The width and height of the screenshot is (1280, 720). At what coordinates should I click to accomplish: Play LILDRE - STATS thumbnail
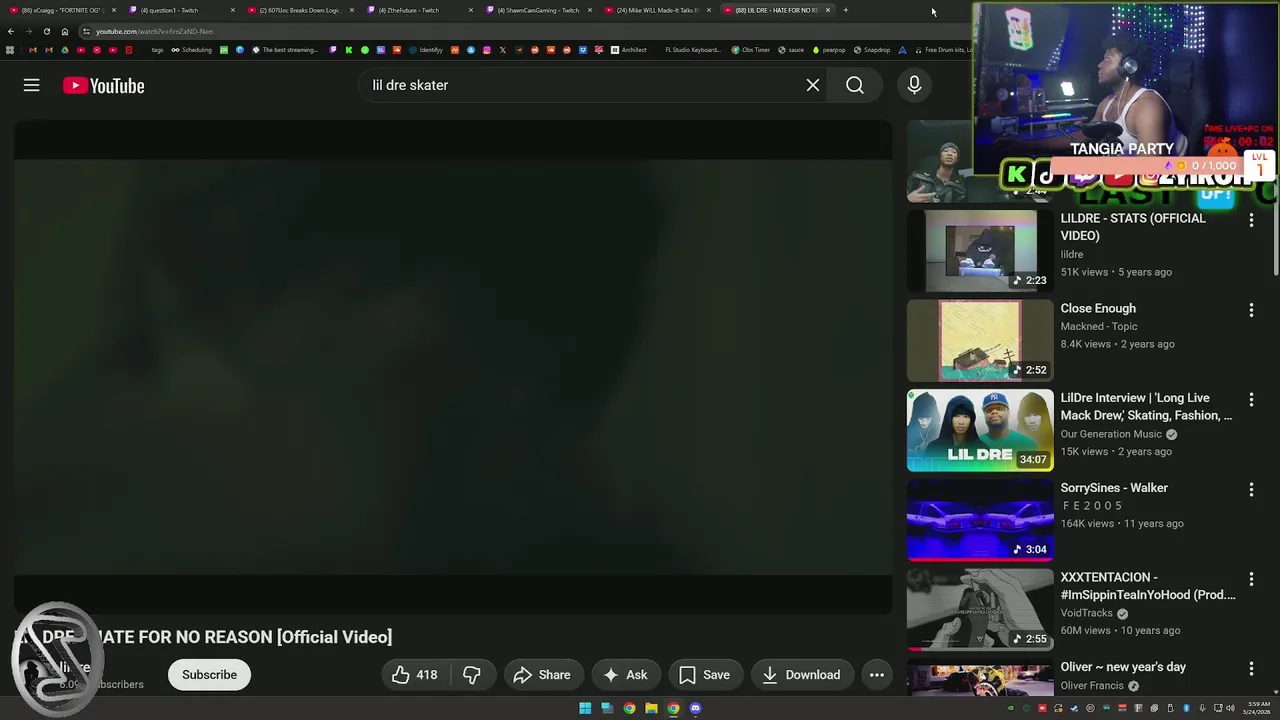[x=980, y=251]
